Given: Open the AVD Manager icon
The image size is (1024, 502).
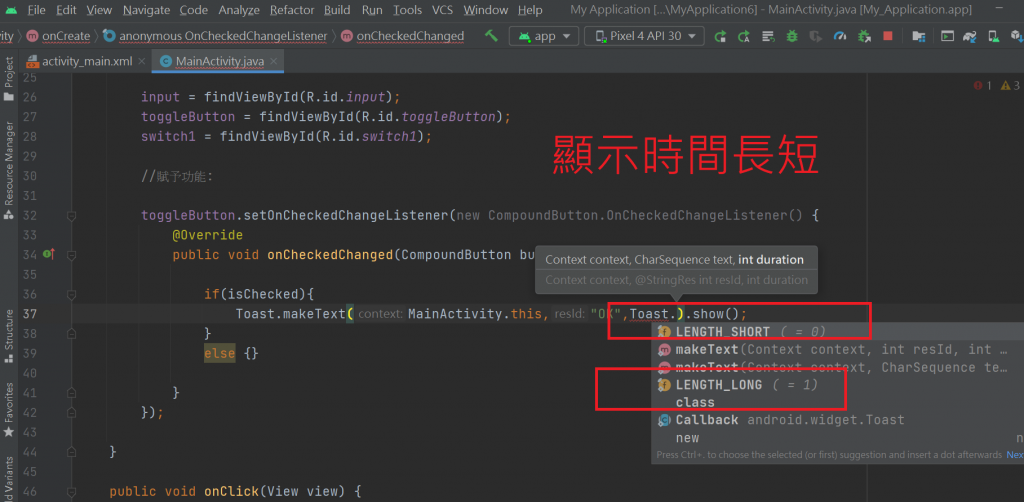Looking at the screenshot, I should click(x=993, y=36).
